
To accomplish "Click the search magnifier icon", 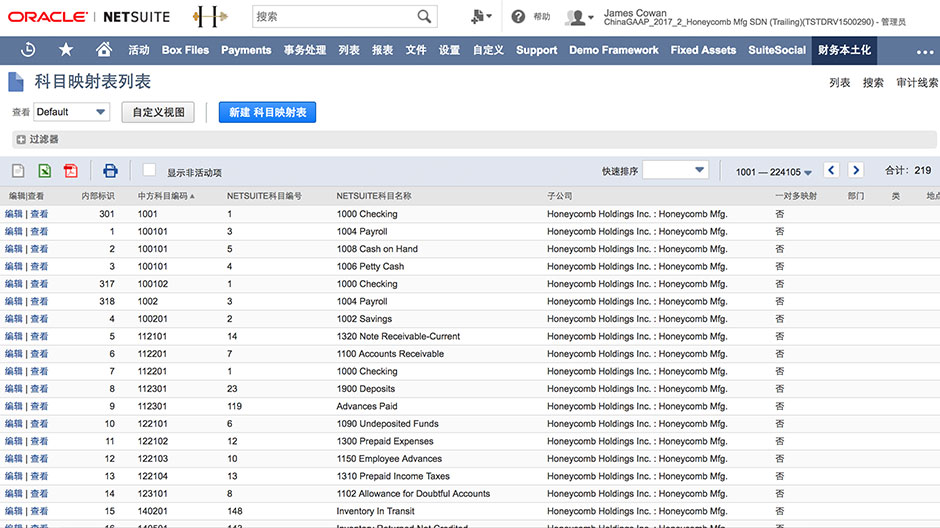I will point(424,17).
